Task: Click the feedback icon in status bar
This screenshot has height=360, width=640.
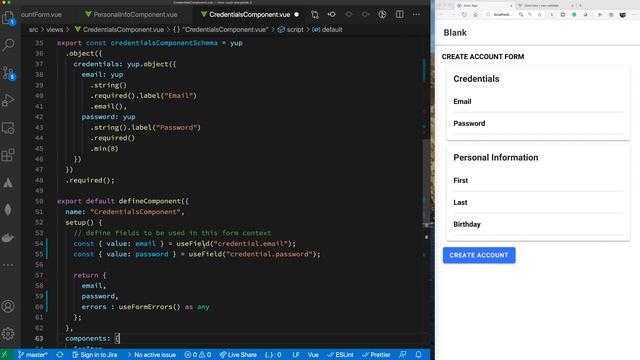Action: 403,355
